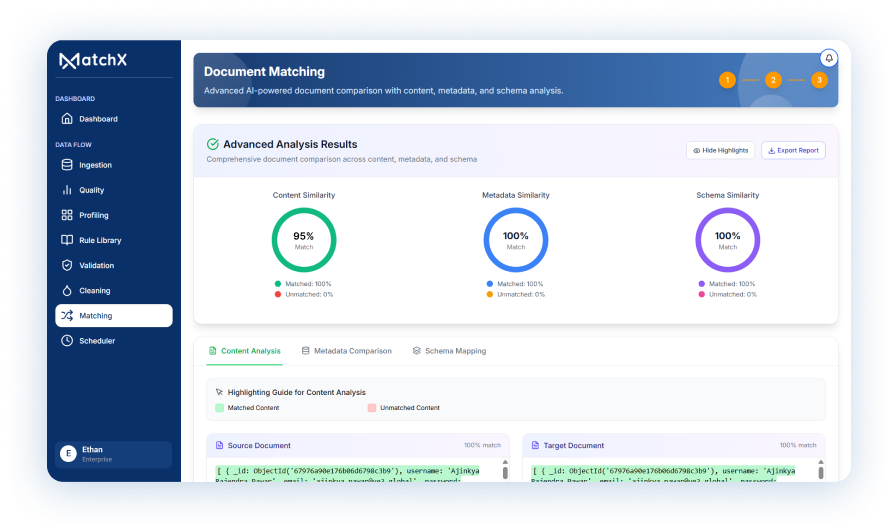Go to step 2 indicator
The image size is (894, 532).
(x=773, y=80)
